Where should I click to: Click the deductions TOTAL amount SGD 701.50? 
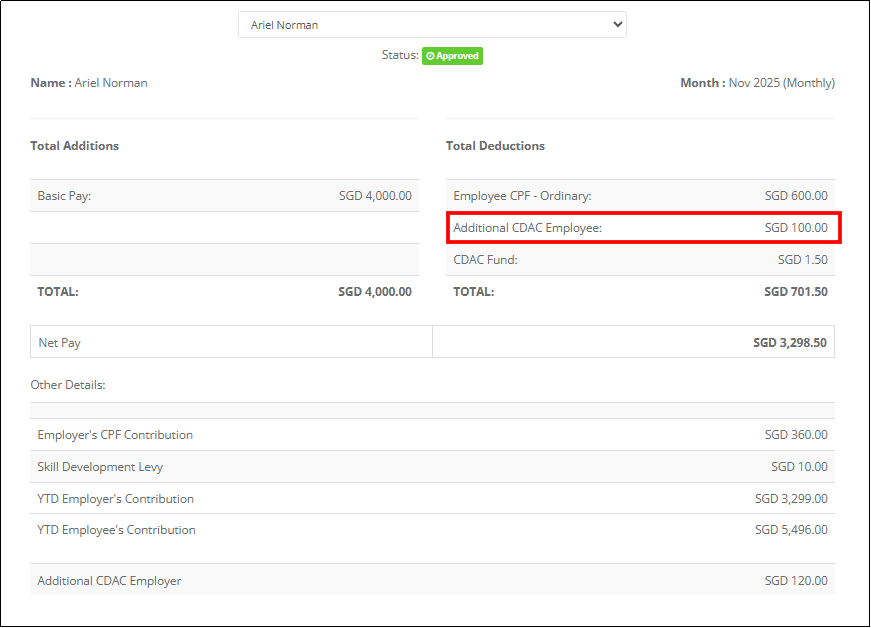pyautogui.click(x=796, y=292)
